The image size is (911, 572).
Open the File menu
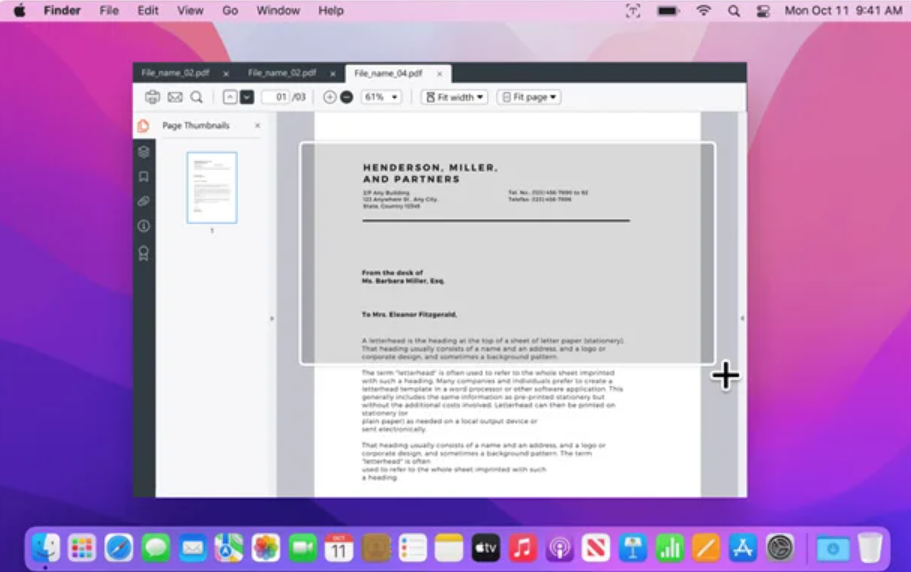coord(109,10)
